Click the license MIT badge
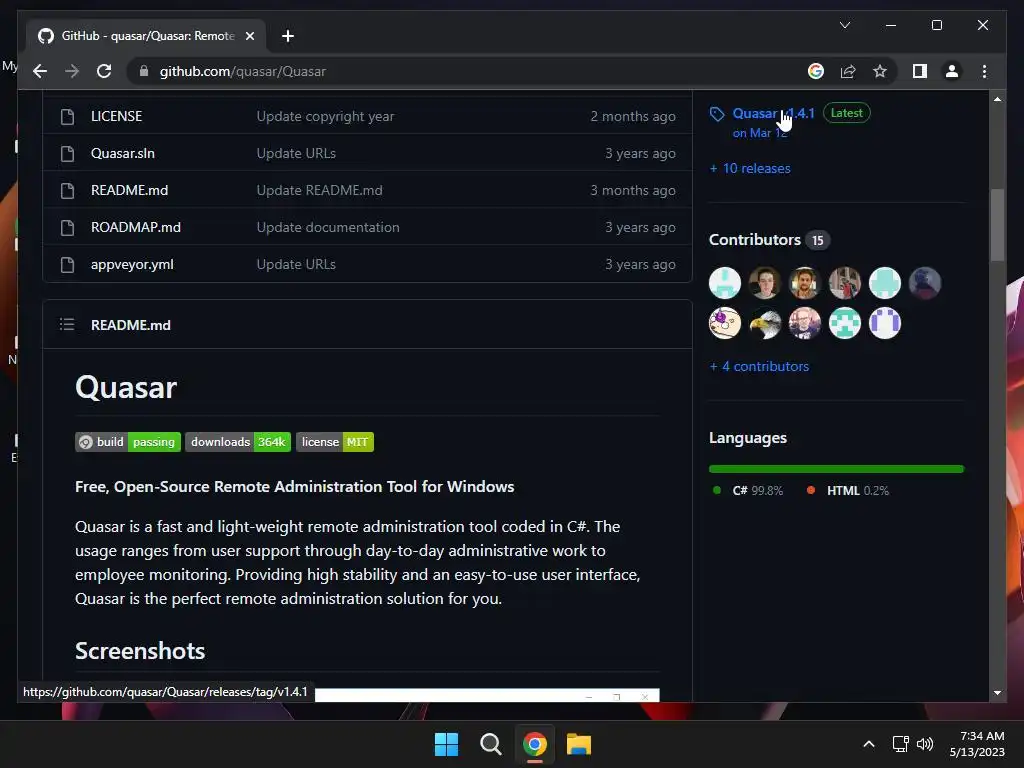 pos(335,442)
